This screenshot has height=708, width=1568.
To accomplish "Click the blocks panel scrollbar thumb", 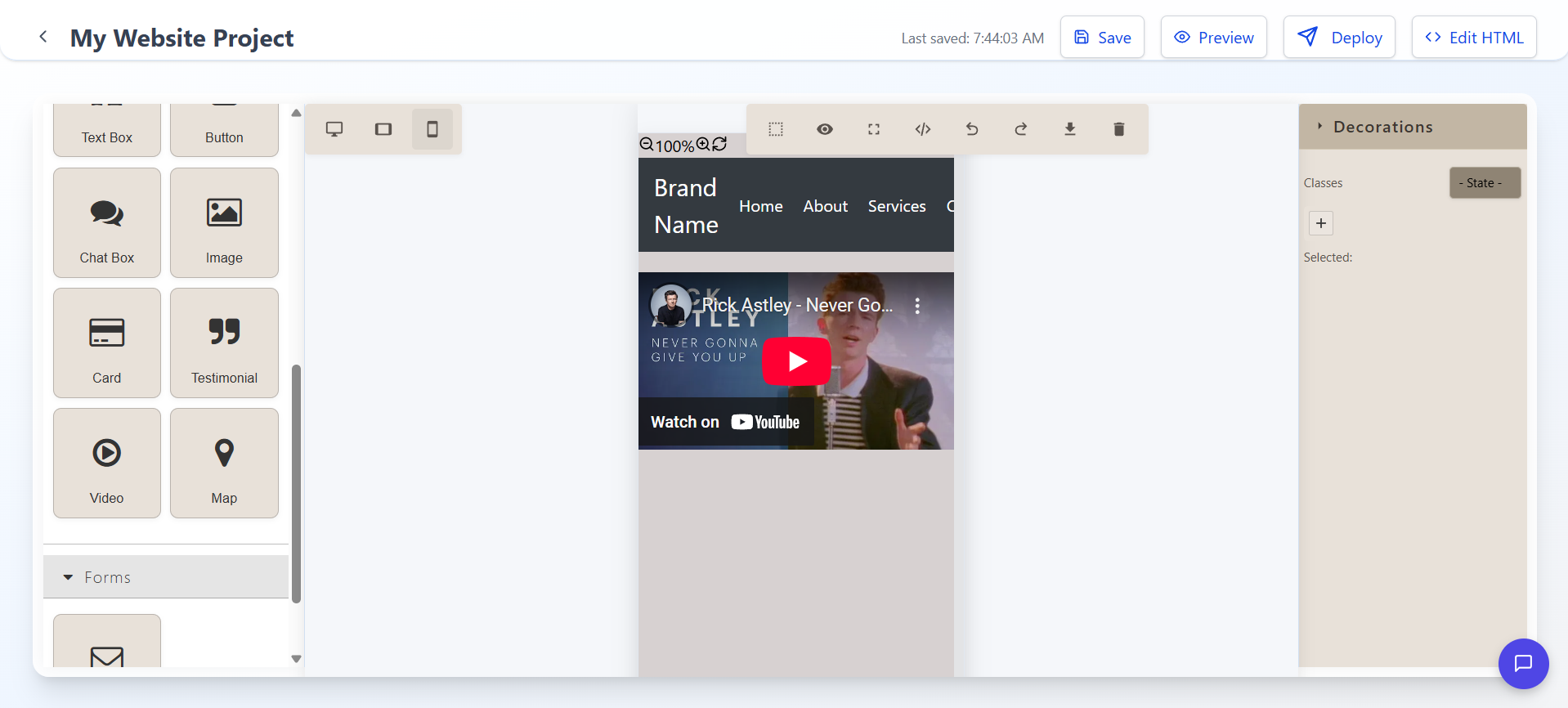I will (296, 484).
